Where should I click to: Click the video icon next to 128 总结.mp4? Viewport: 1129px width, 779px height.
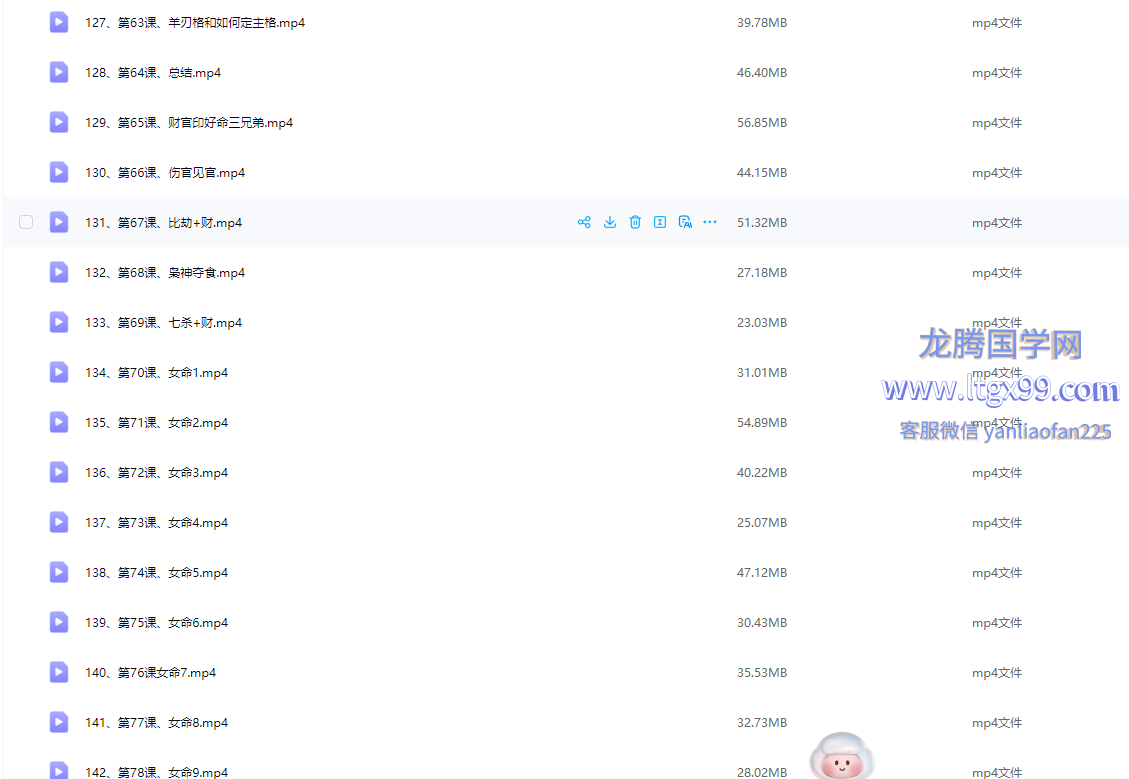click(x=59, y=72)
